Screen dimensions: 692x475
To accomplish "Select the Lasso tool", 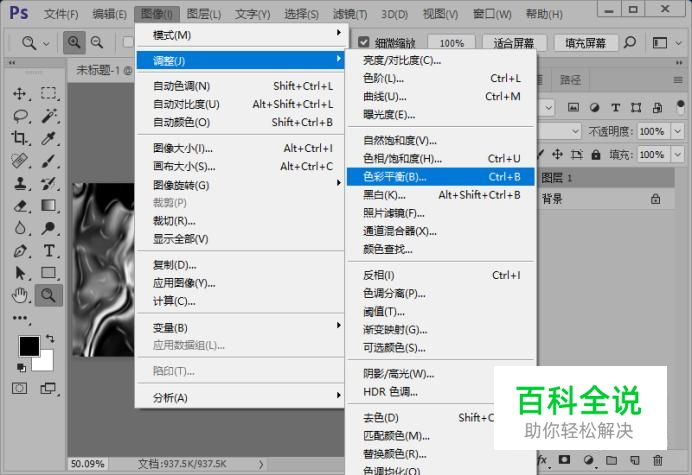I will coord(20,116).
